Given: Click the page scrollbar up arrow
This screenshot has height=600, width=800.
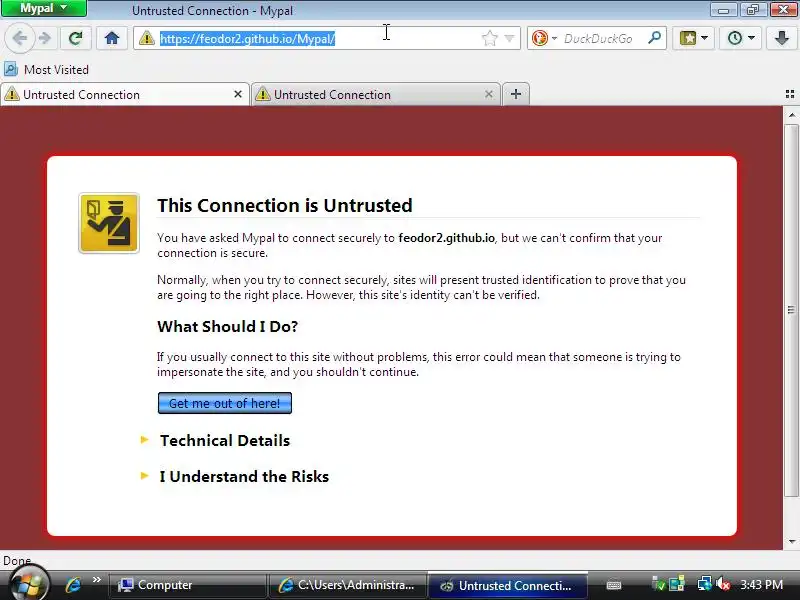Looking at the screenshot, I should coord(791,115).
